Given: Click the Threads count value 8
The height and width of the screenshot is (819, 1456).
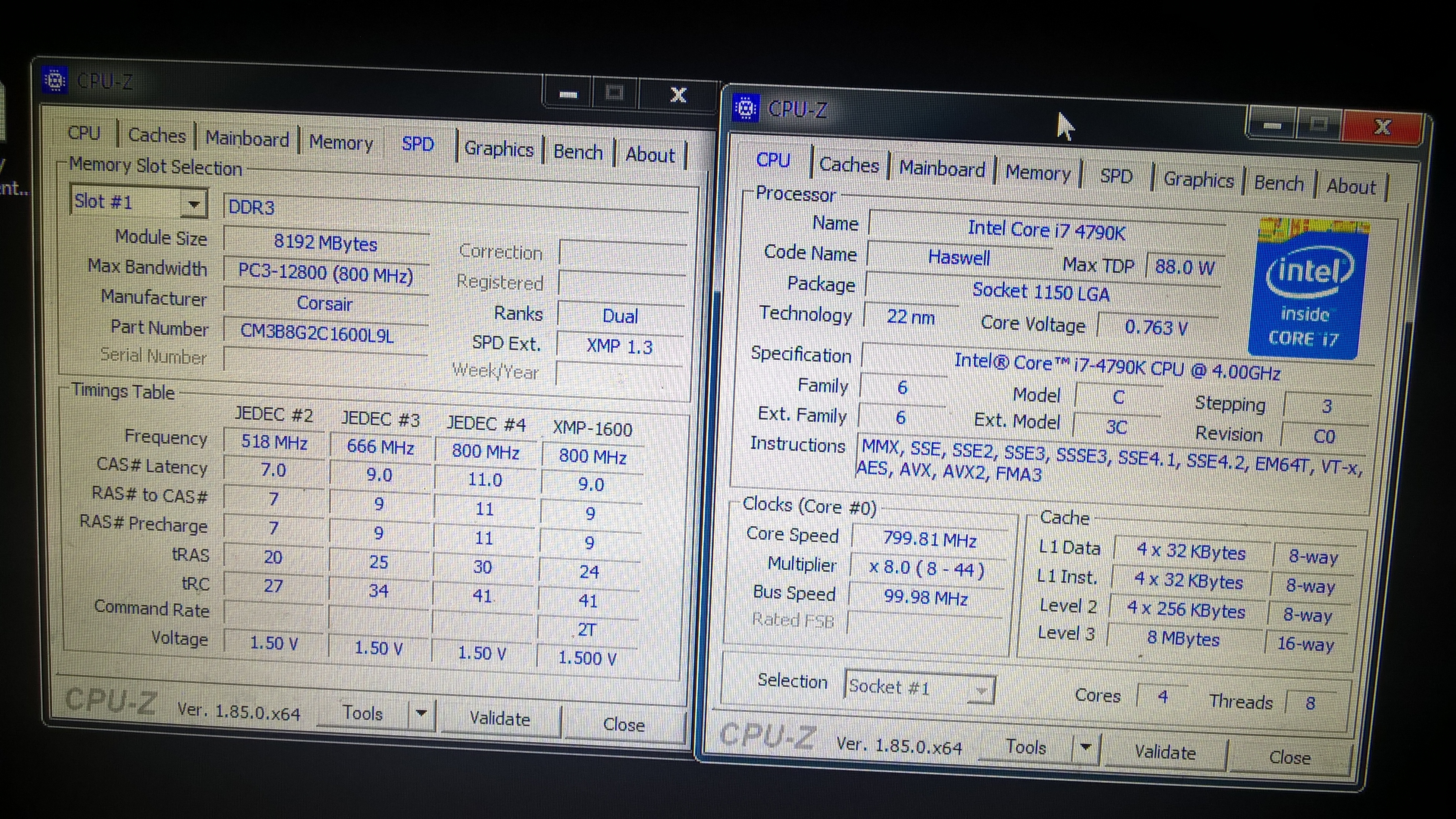Looking at the screenshot, I should pos(1310,703).
